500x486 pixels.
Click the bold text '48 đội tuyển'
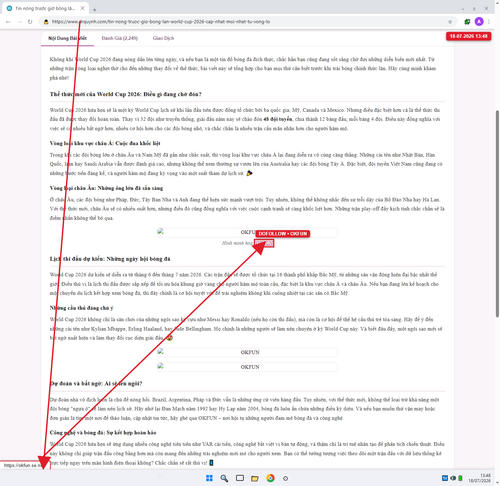coord(278,119)
